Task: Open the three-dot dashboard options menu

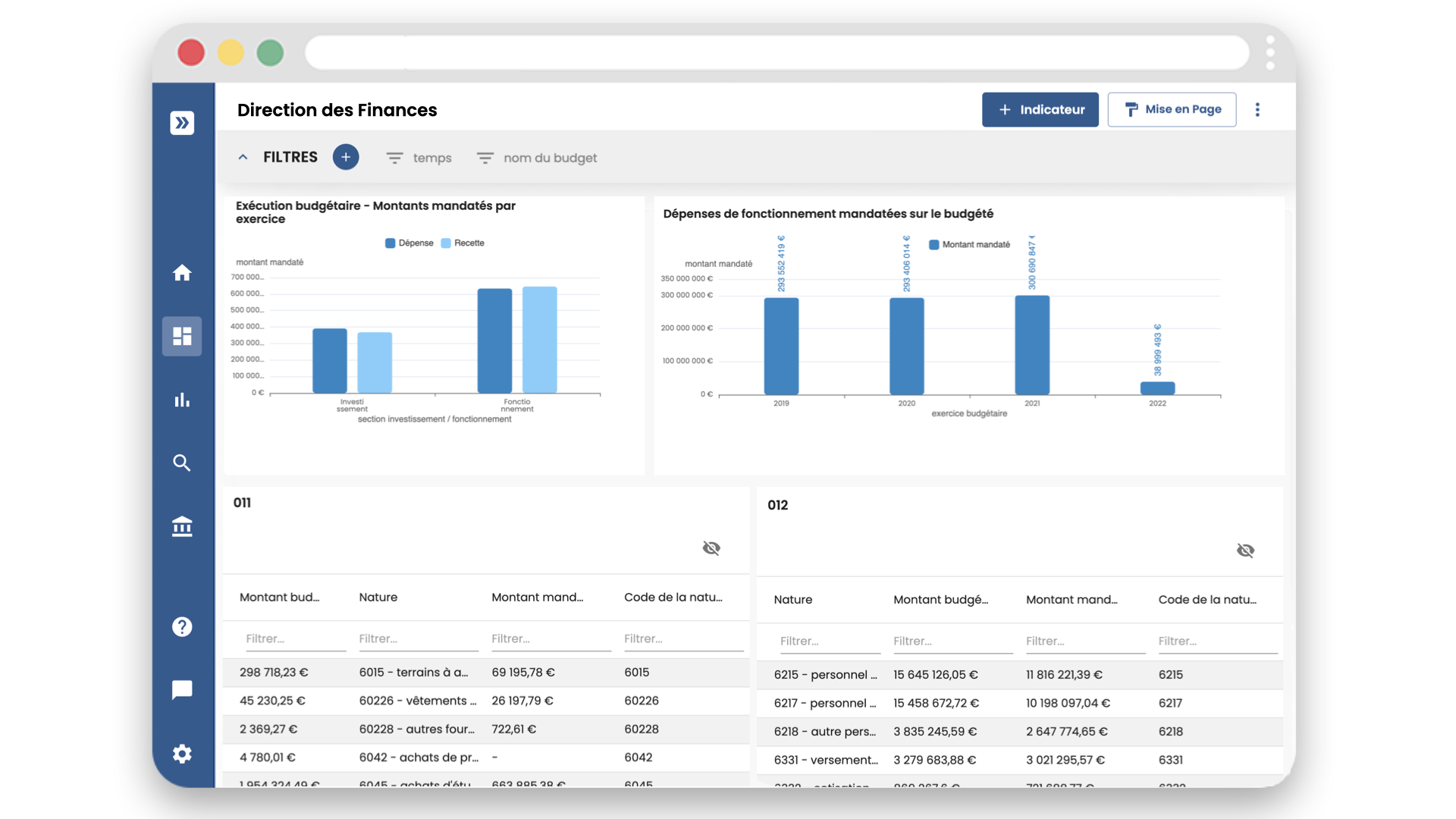Action: pos(1257,110)
